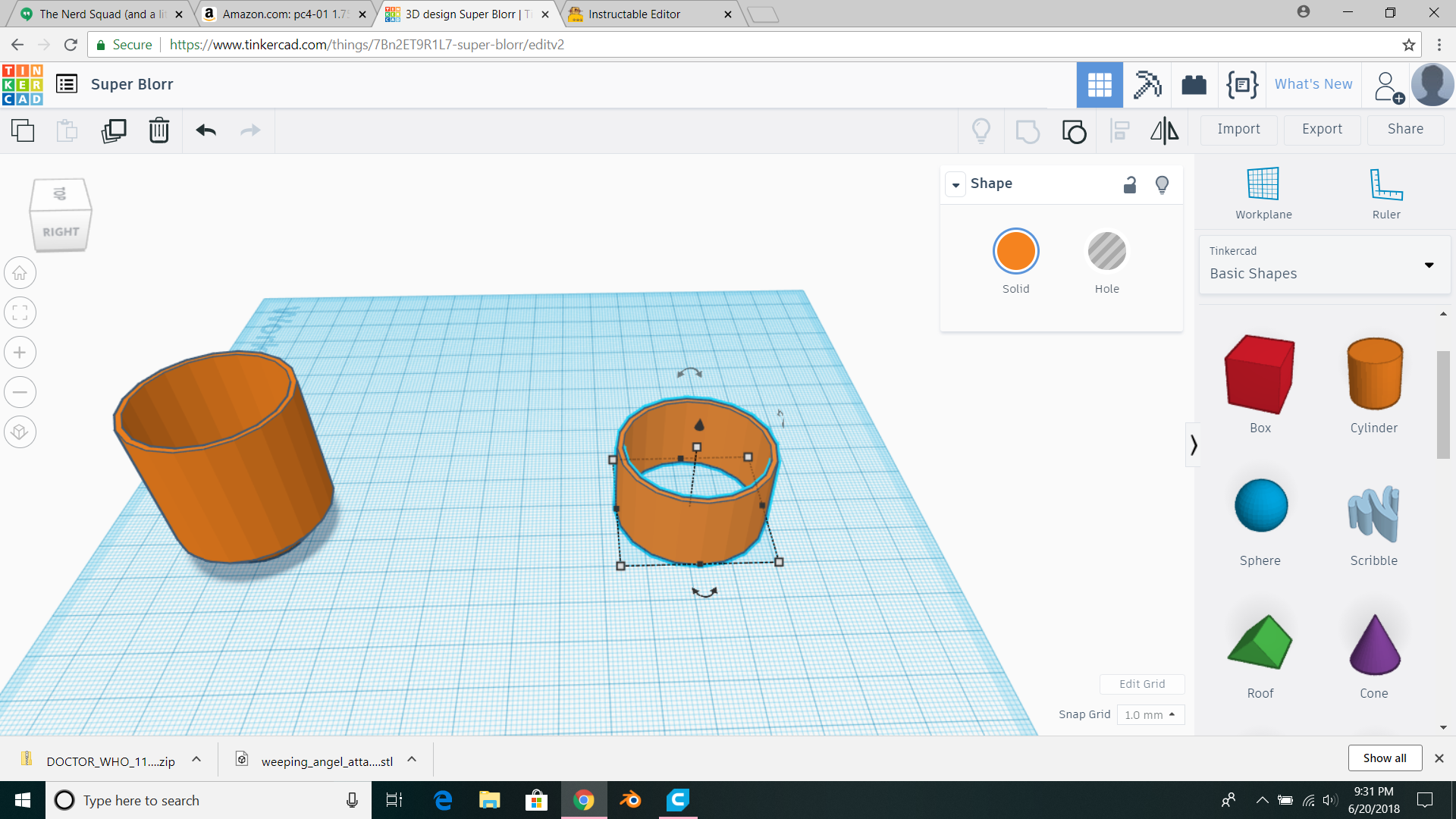This screenshot has height=819, width=1456.
Task: Open the Bricks mode icon
Action: (x=1194, y=84)
